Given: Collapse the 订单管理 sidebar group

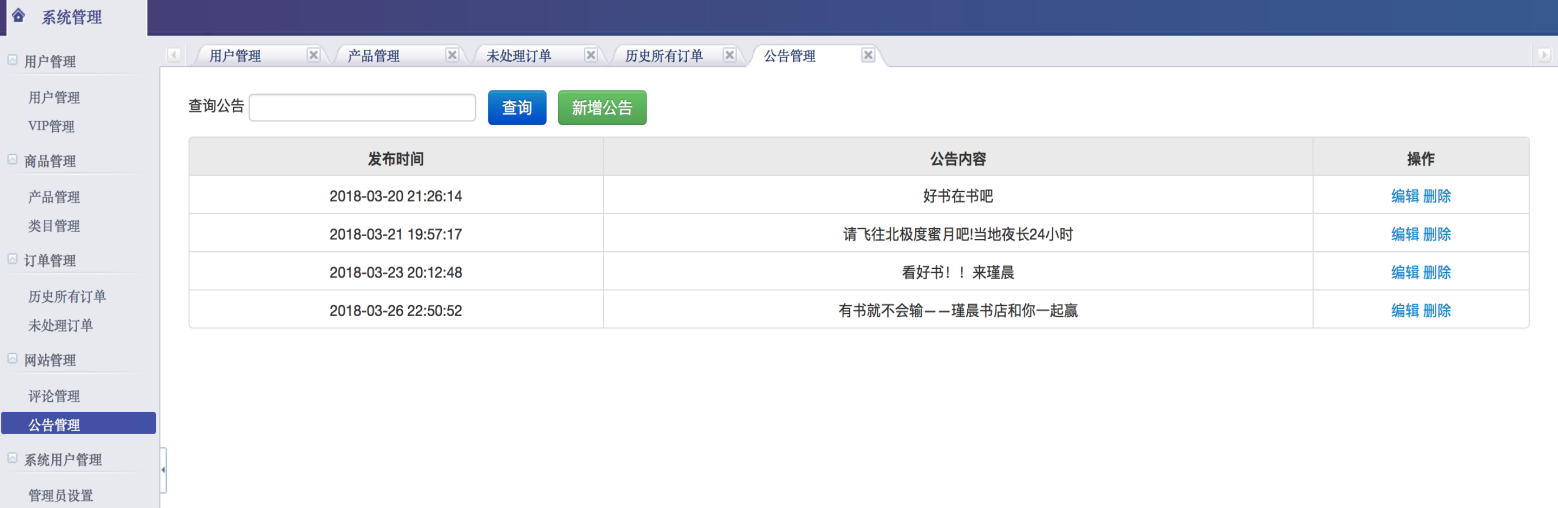Looking at the screenshot, I should tap(12, 260).
